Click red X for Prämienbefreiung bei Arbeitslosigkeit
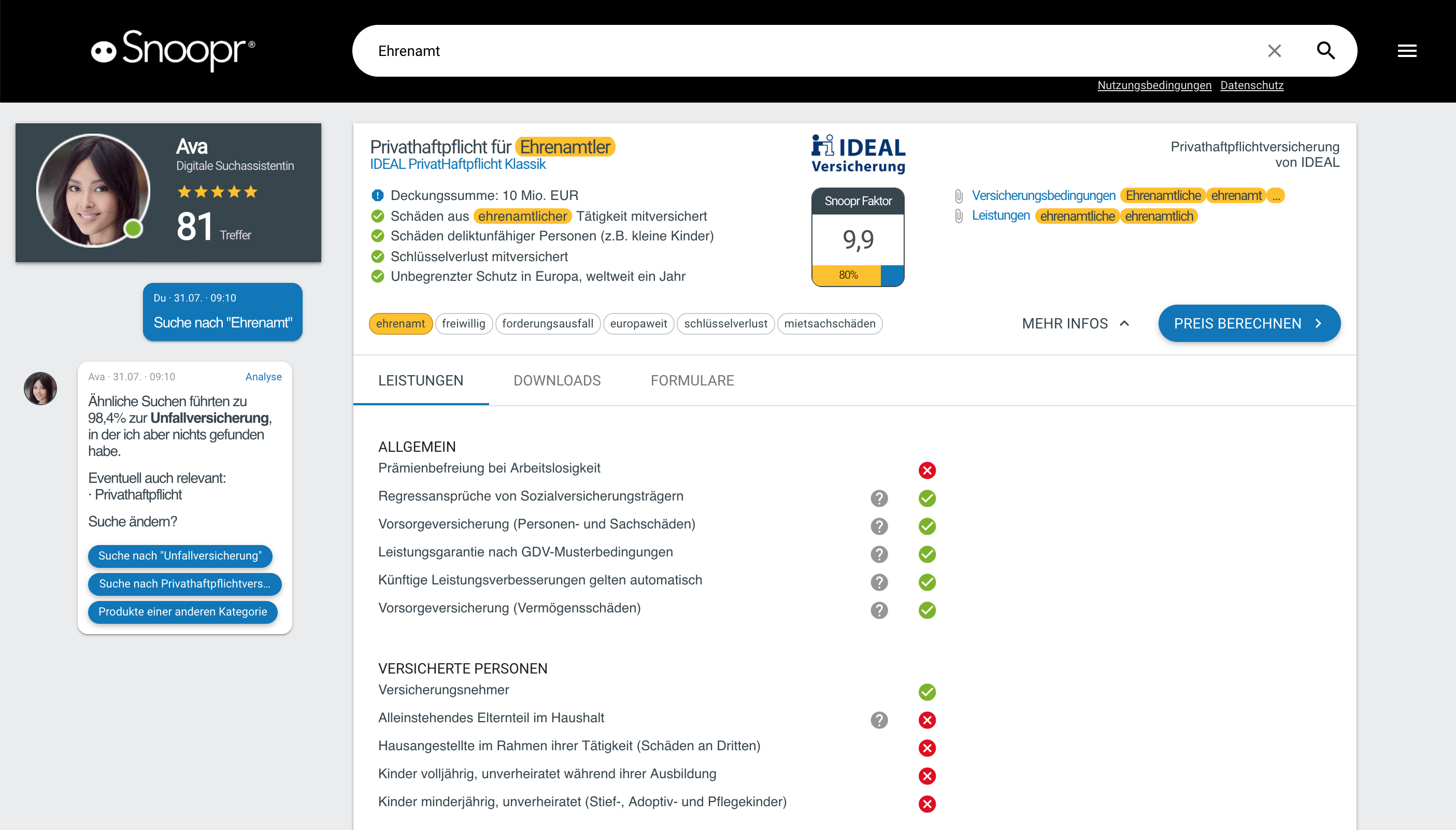 [926, 470]
